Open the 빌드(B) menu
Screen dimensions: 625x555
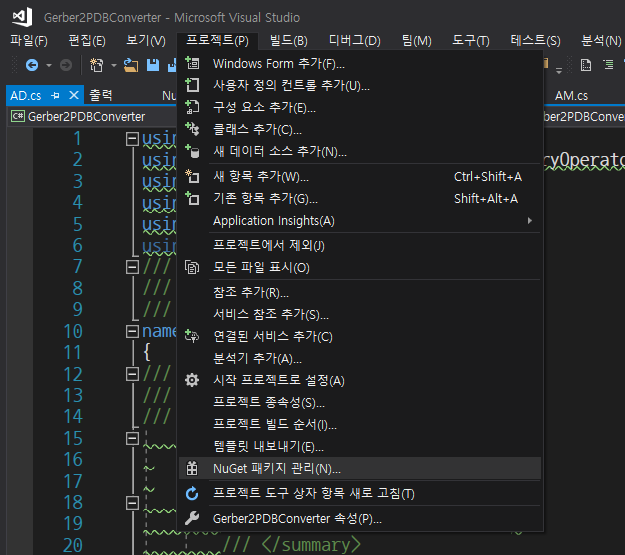289,40
